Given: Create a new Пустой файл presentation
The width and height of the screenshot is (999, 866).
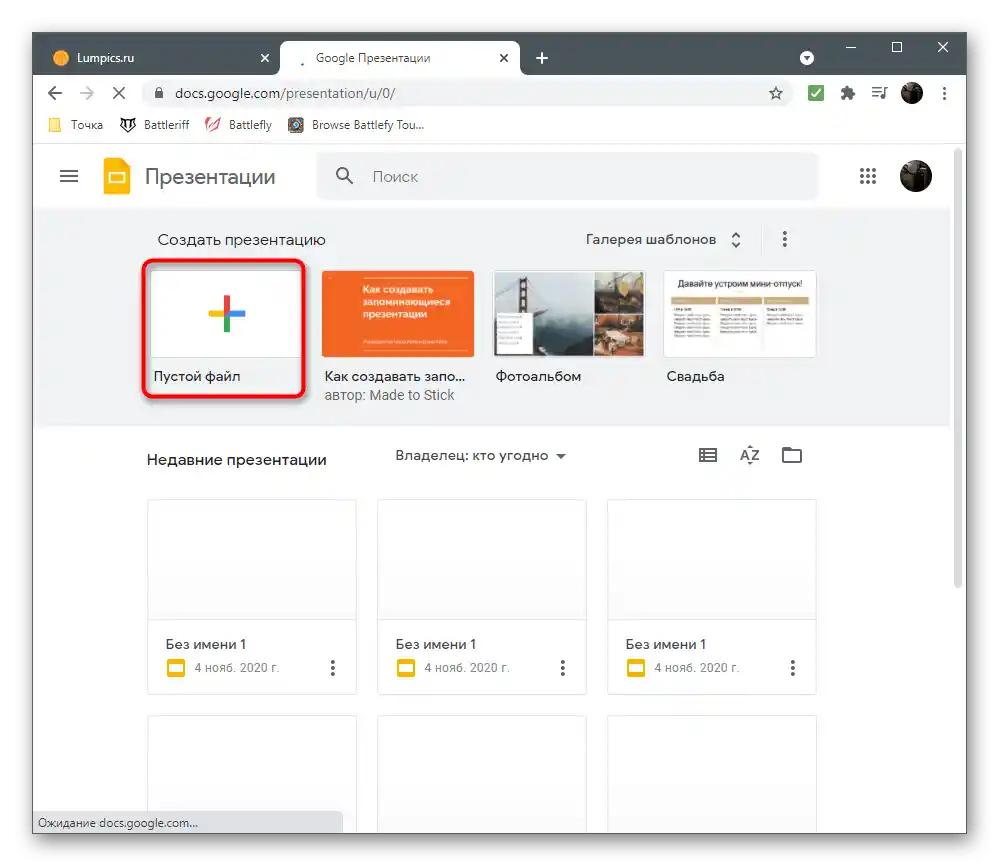Looking at the screenshot, I should click(x=226, y=314).
